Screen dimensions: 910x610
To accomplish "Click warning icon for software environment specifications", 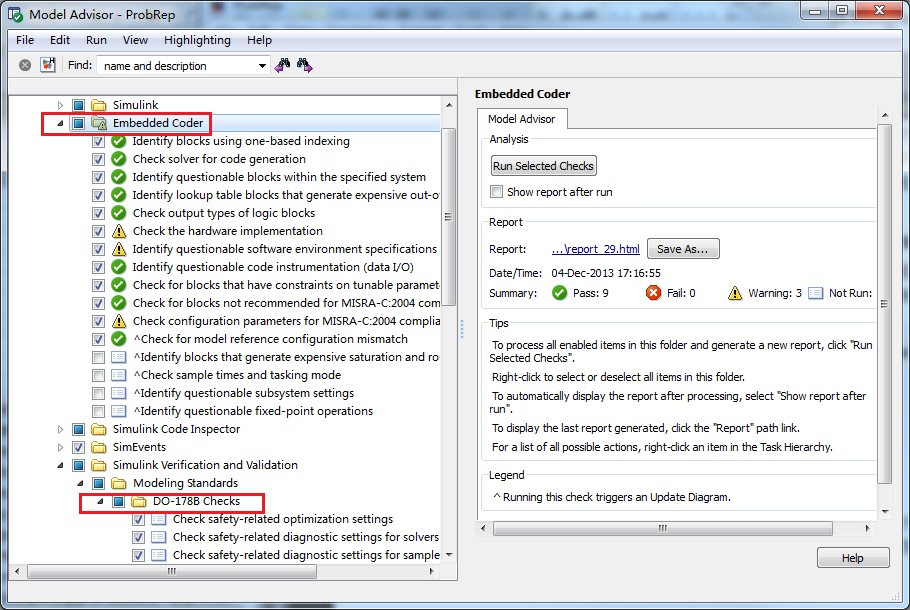I will point(118,249).
